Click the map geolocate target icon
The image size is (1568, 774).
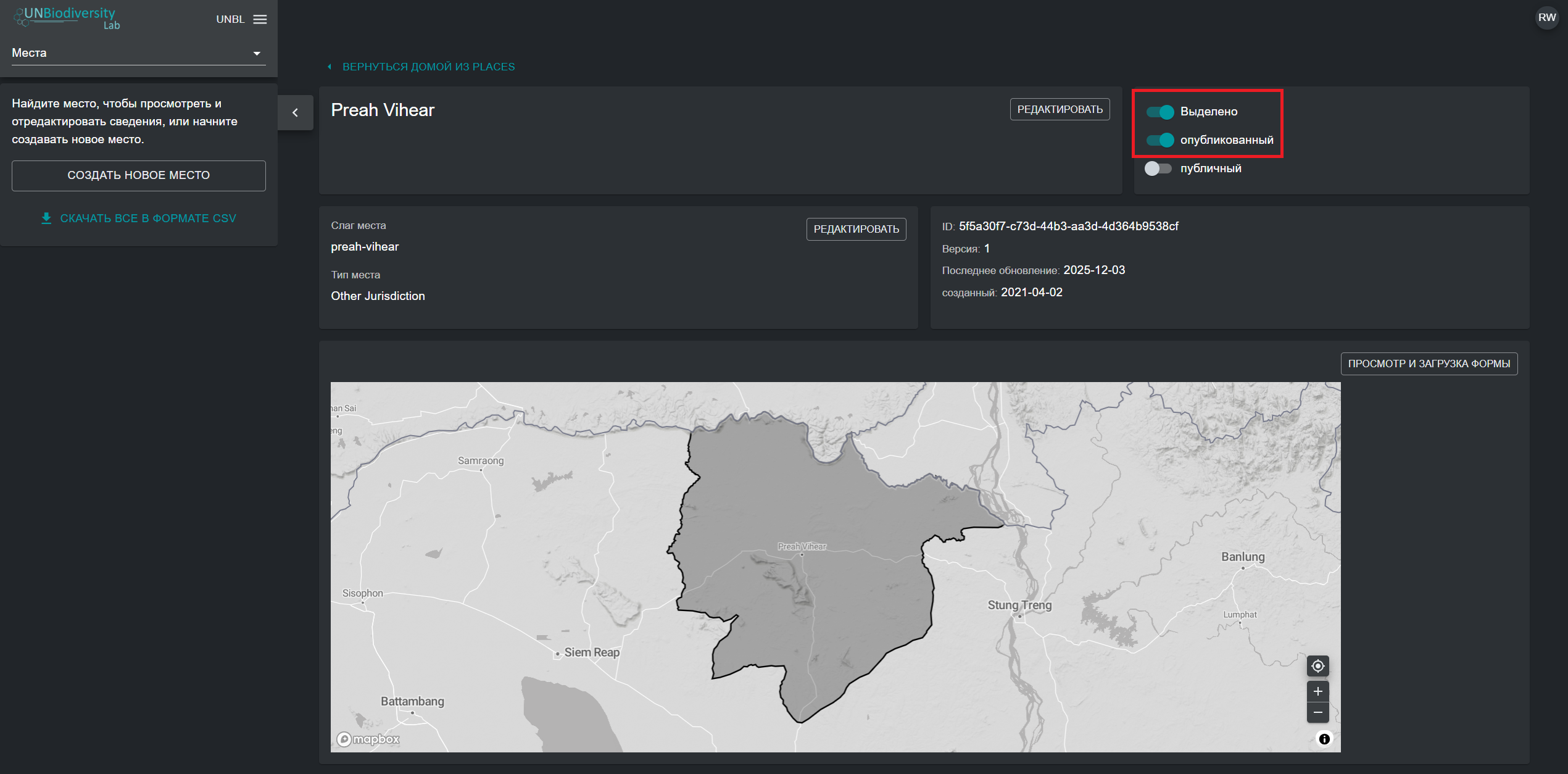click(1317, 666)
